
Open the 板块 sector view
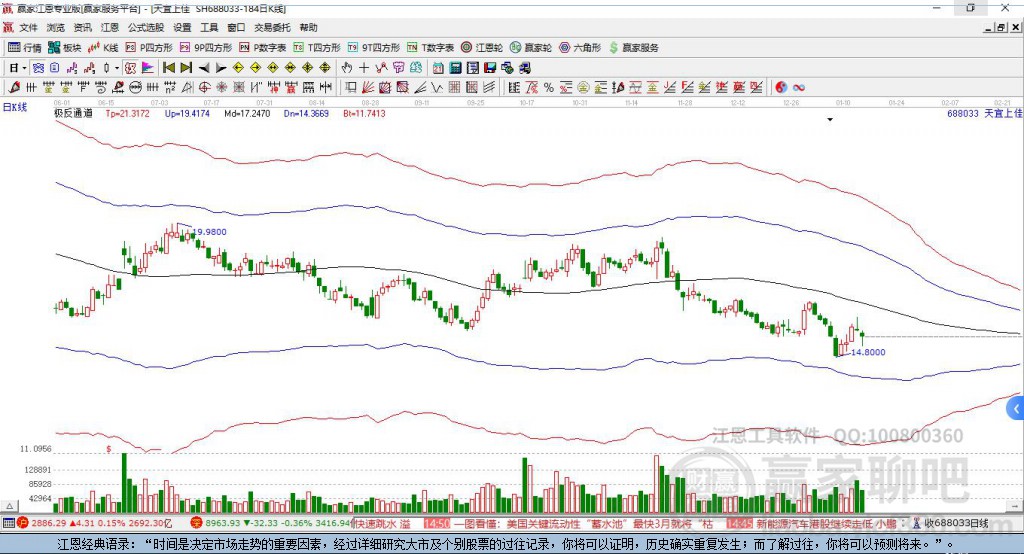(x=65, y=48)
